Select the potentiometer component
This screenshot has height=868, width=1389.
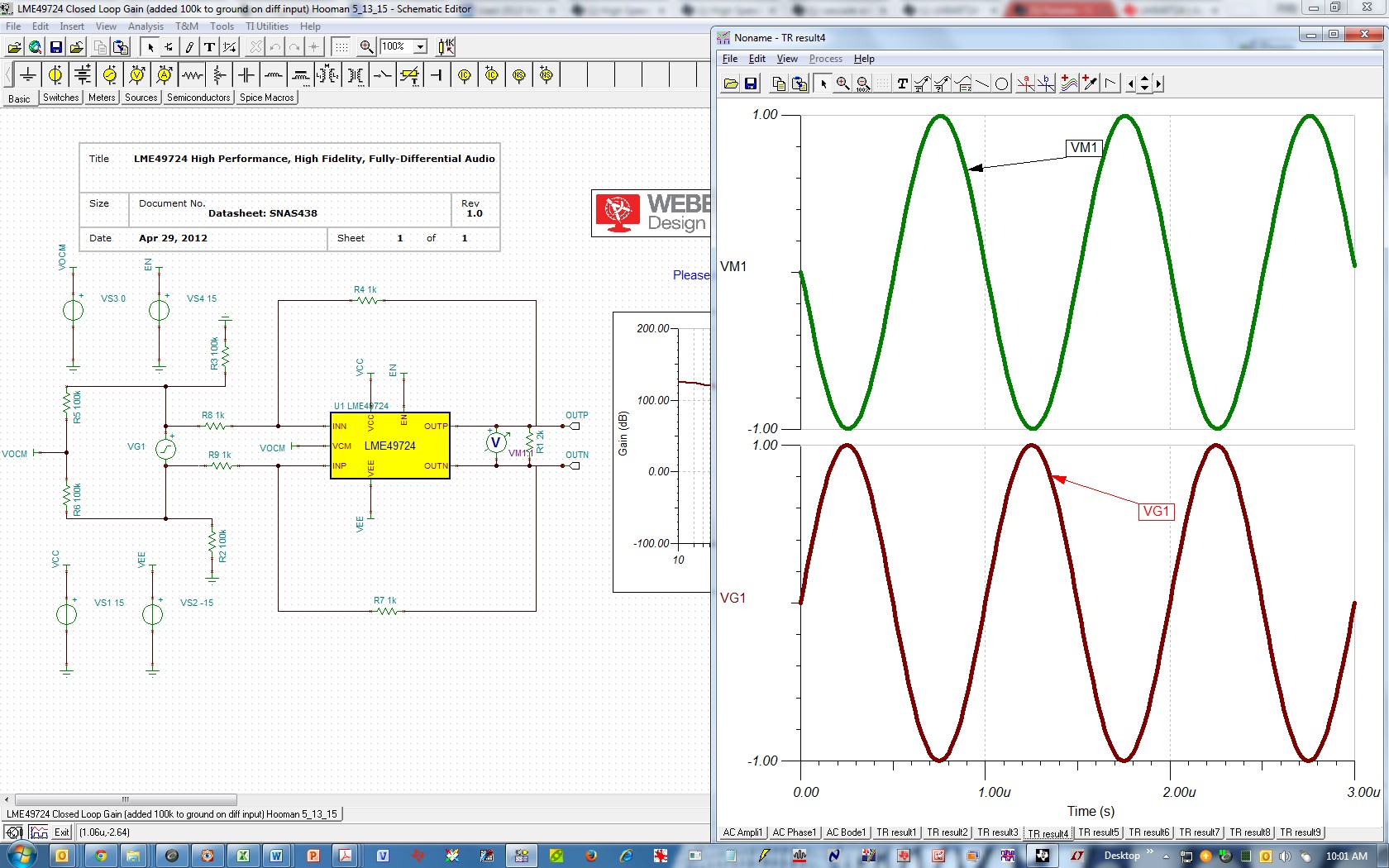pyautogui.click(x=219, y=75)
